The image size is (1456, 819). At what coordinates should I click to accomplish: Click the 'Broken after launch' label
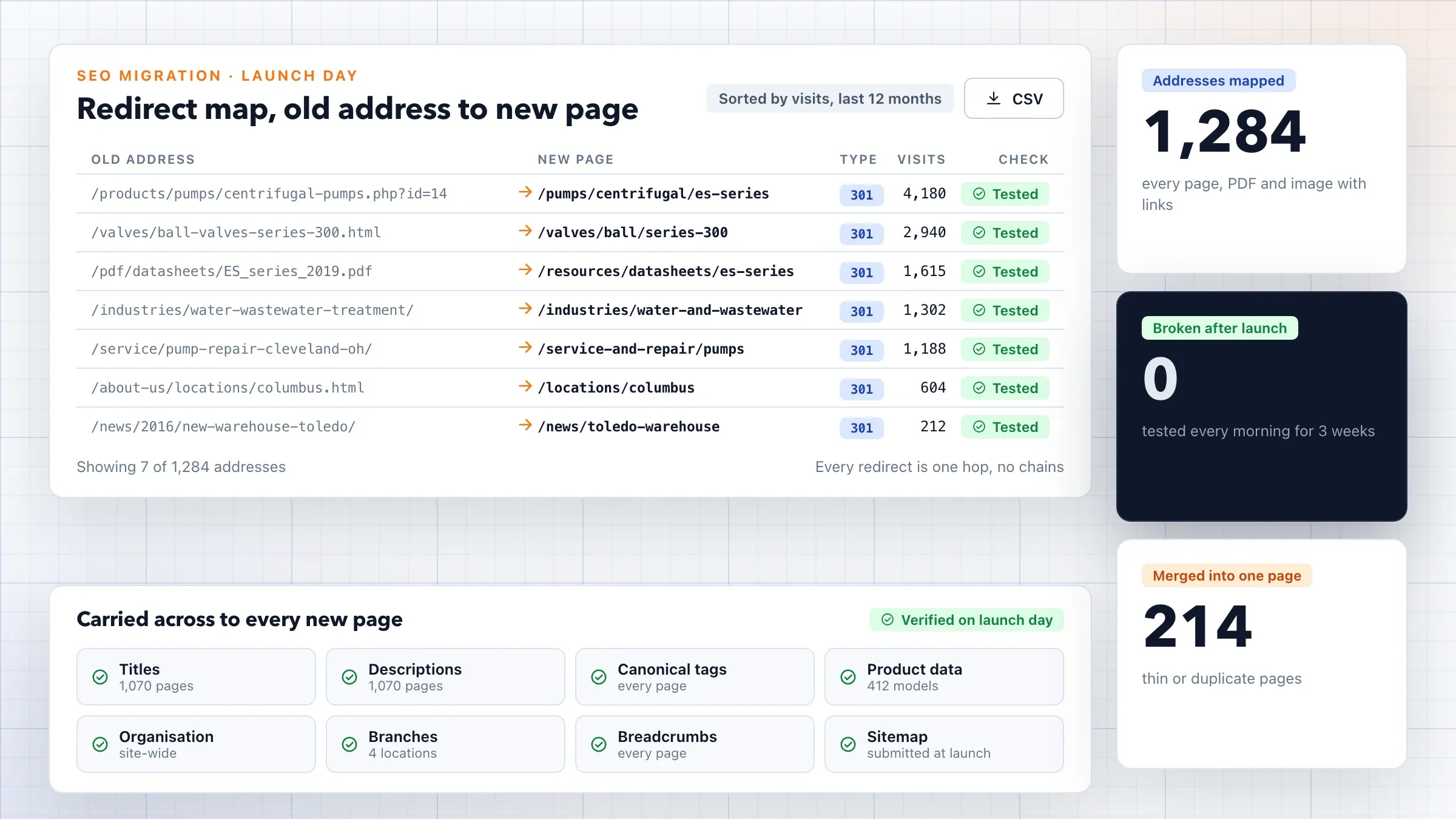point(1219,328)
